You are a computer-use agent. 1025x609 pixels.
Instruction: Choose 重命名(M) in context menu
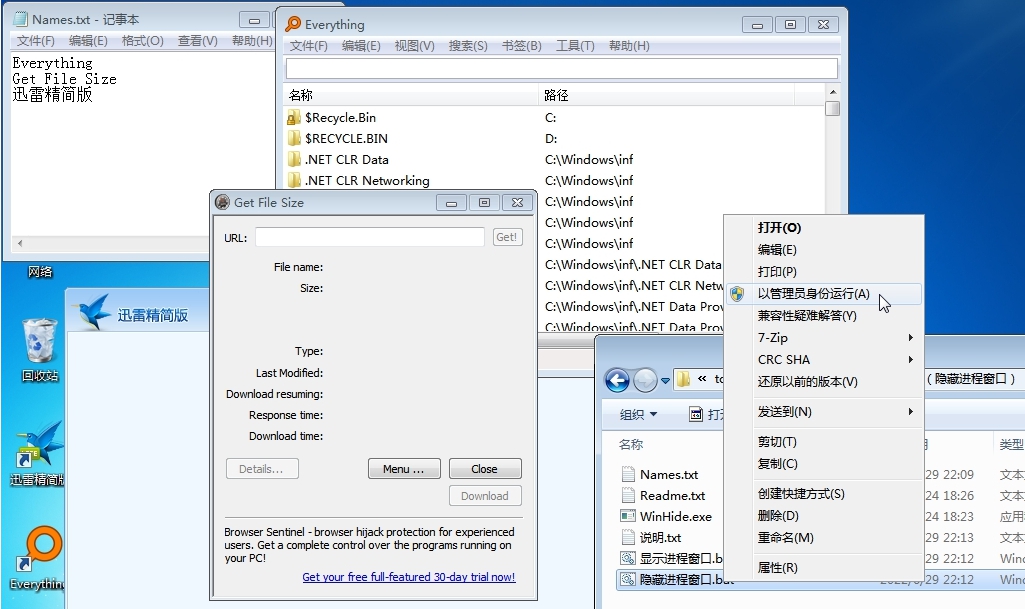click(x=825, y=538)
